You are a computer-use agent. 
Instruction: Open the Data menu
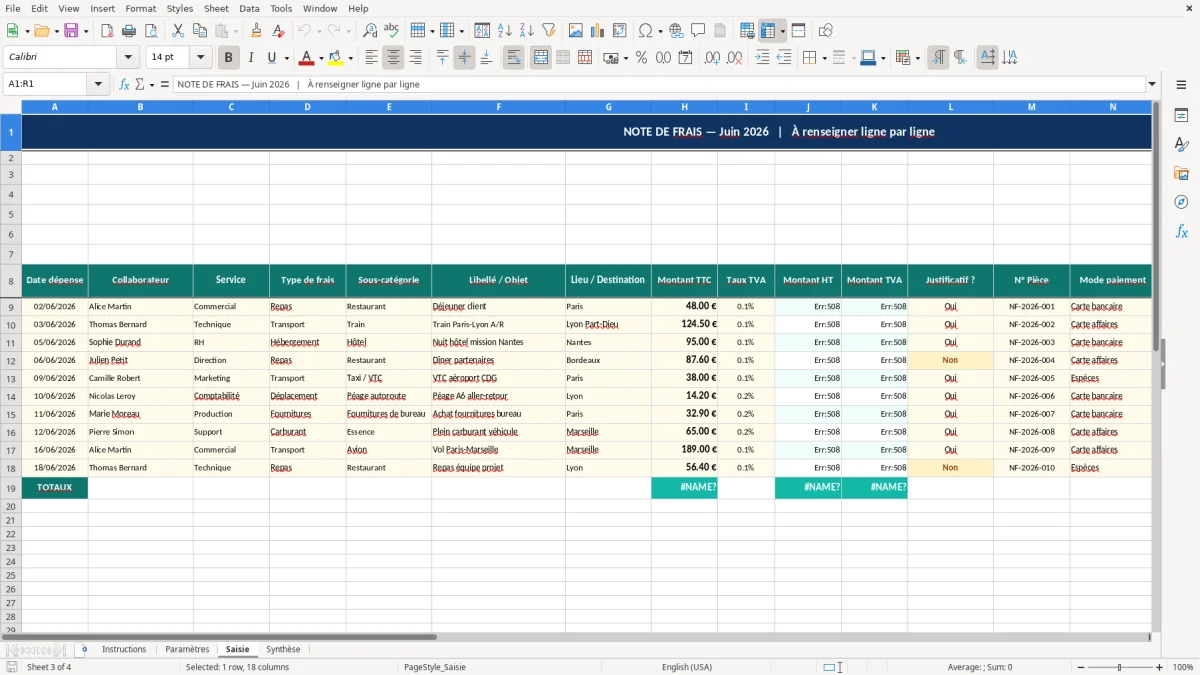(x=249, y=8)
